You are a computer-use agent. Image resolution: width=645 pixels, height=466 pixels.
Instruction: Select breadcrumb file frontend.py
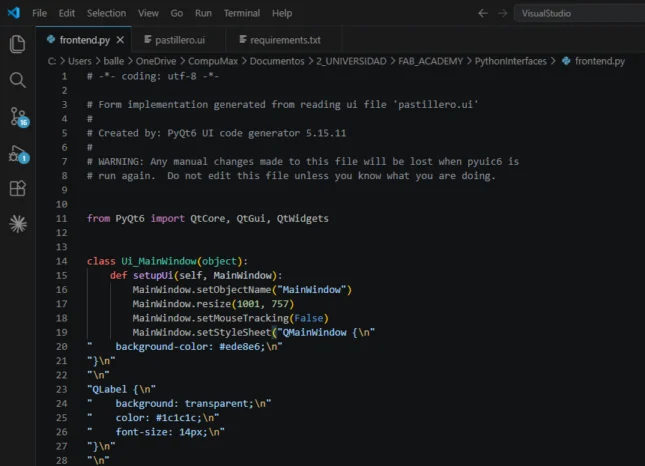tap(600, 61)
